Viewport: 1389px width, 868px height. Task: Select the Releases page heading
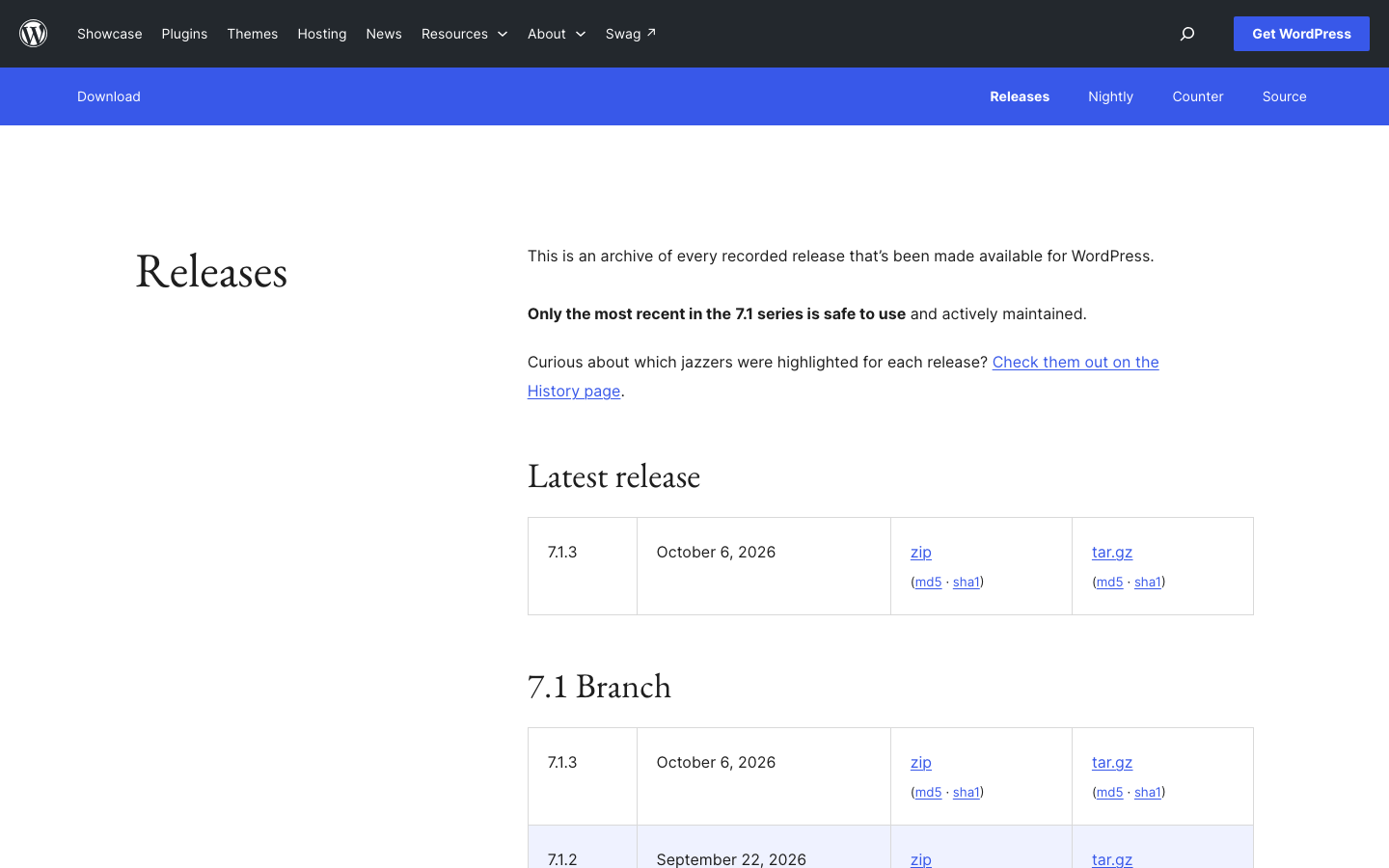tap(211, 271)
